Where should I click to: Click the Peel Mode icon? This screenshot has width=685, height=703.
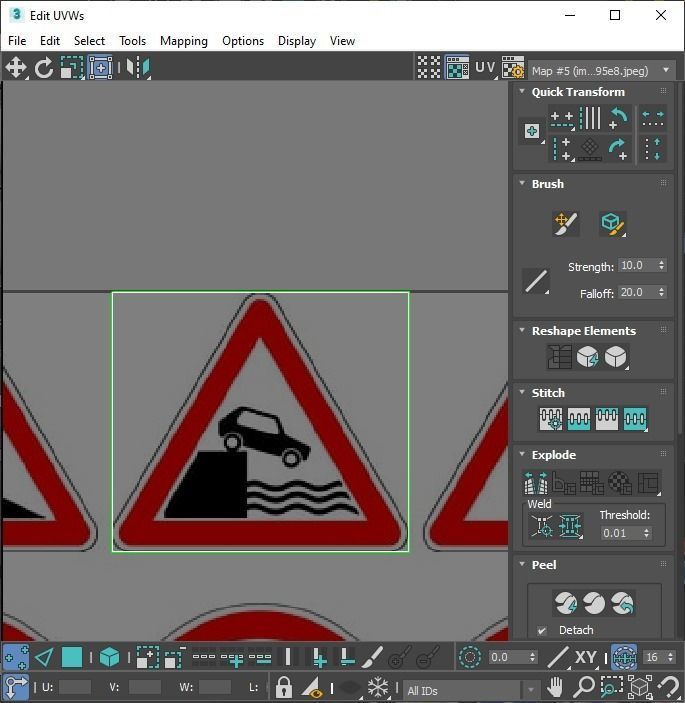click(594, 603)
